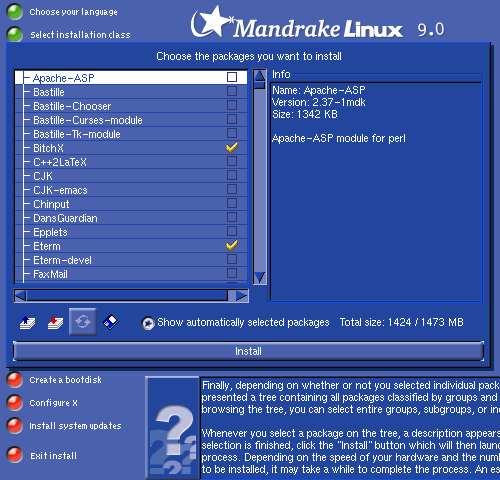Click the horizontal scrollbar track
Screen dimensions: 500x480
click(x=127, y=296)
